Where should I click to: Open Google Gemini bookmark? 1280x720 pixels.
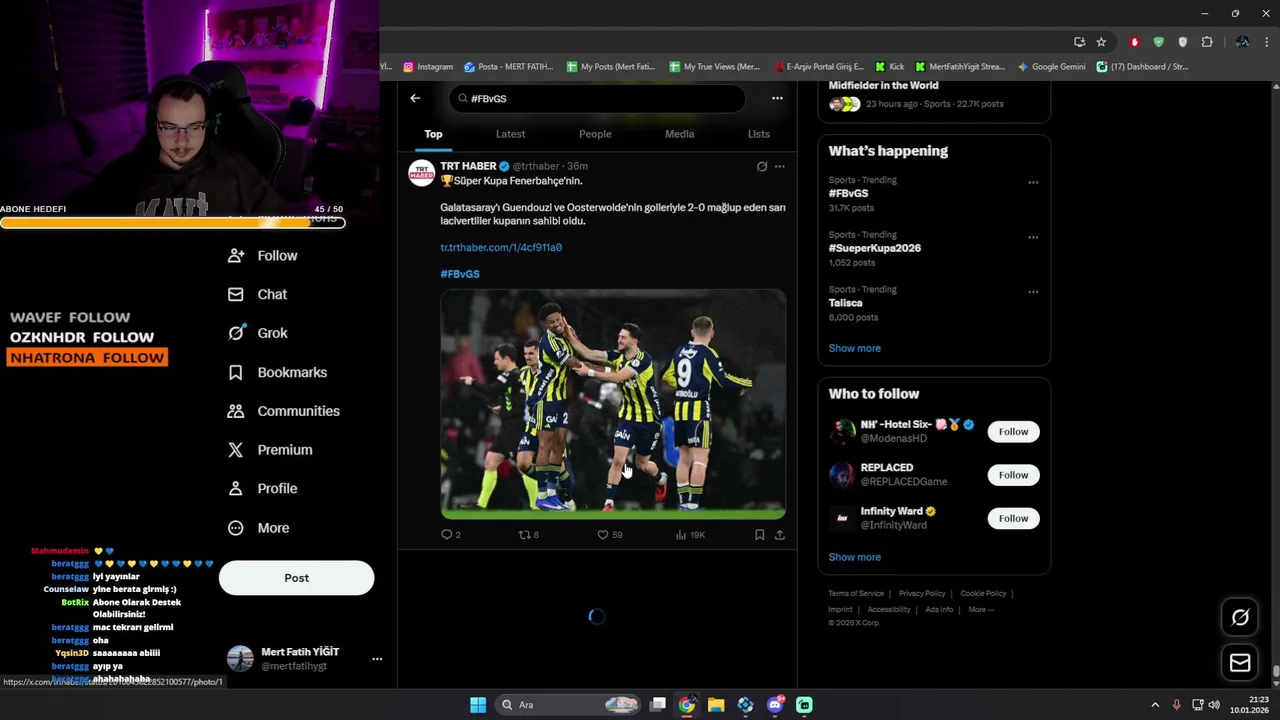1051,67
